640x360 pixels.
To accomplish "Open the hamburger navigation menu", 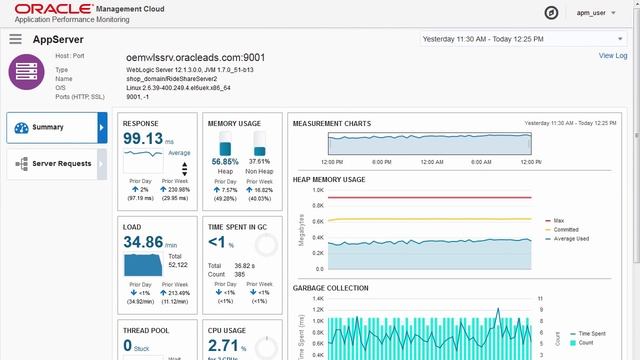I will tap(16, 39).
